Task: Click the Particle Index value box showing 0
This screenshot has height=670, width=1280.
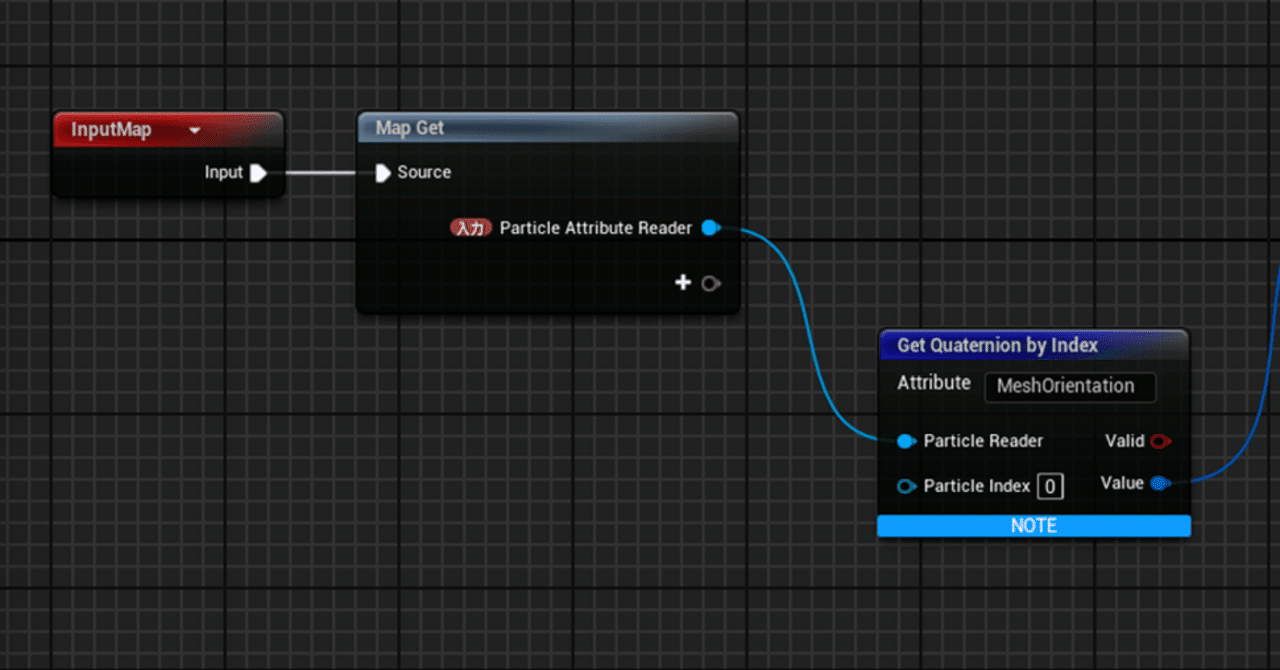Action: pyautogui.click(x=1050, y=486)
